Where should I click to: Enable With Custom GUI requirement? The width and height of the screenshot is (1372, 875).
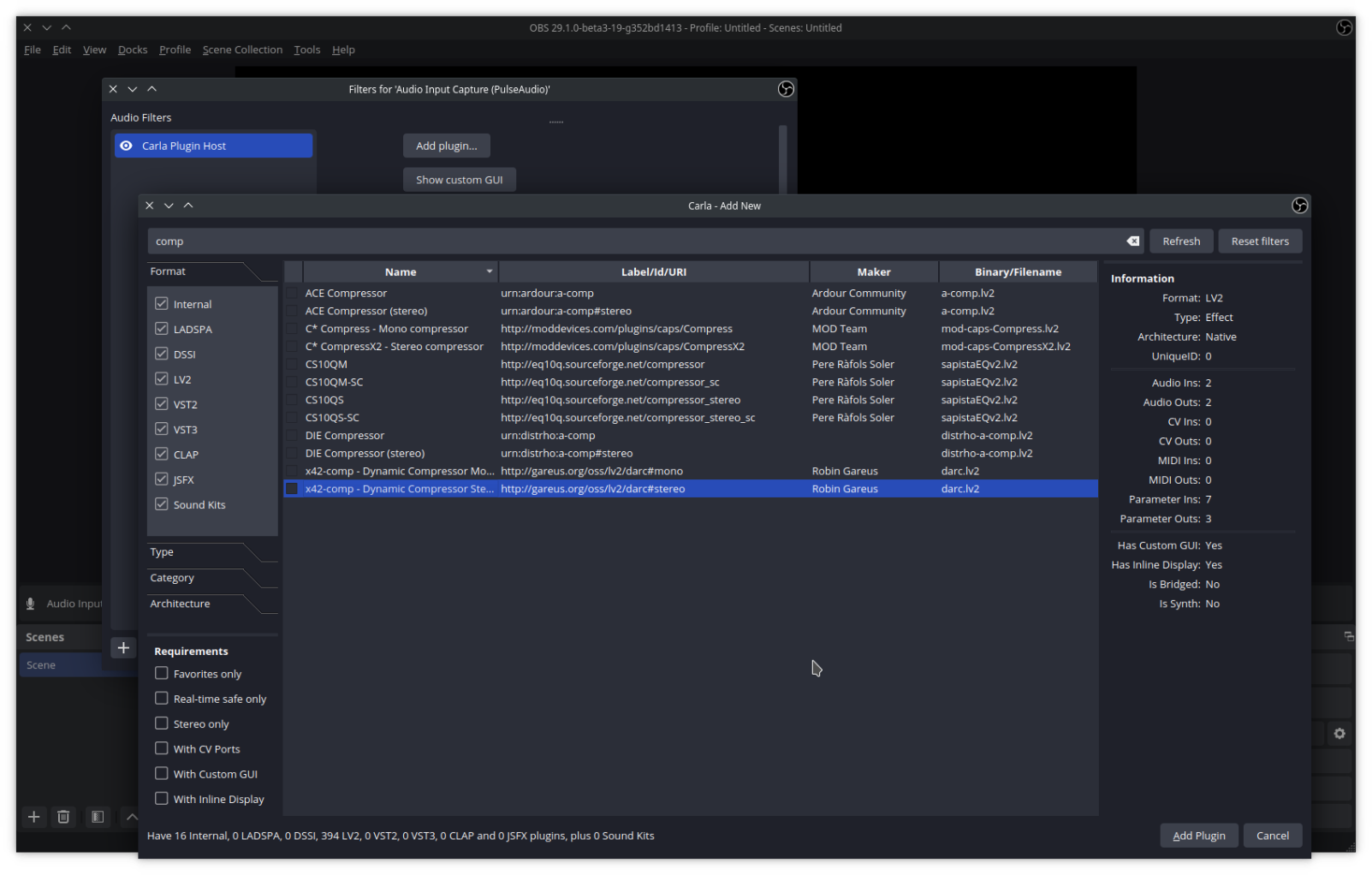(161, 773)
